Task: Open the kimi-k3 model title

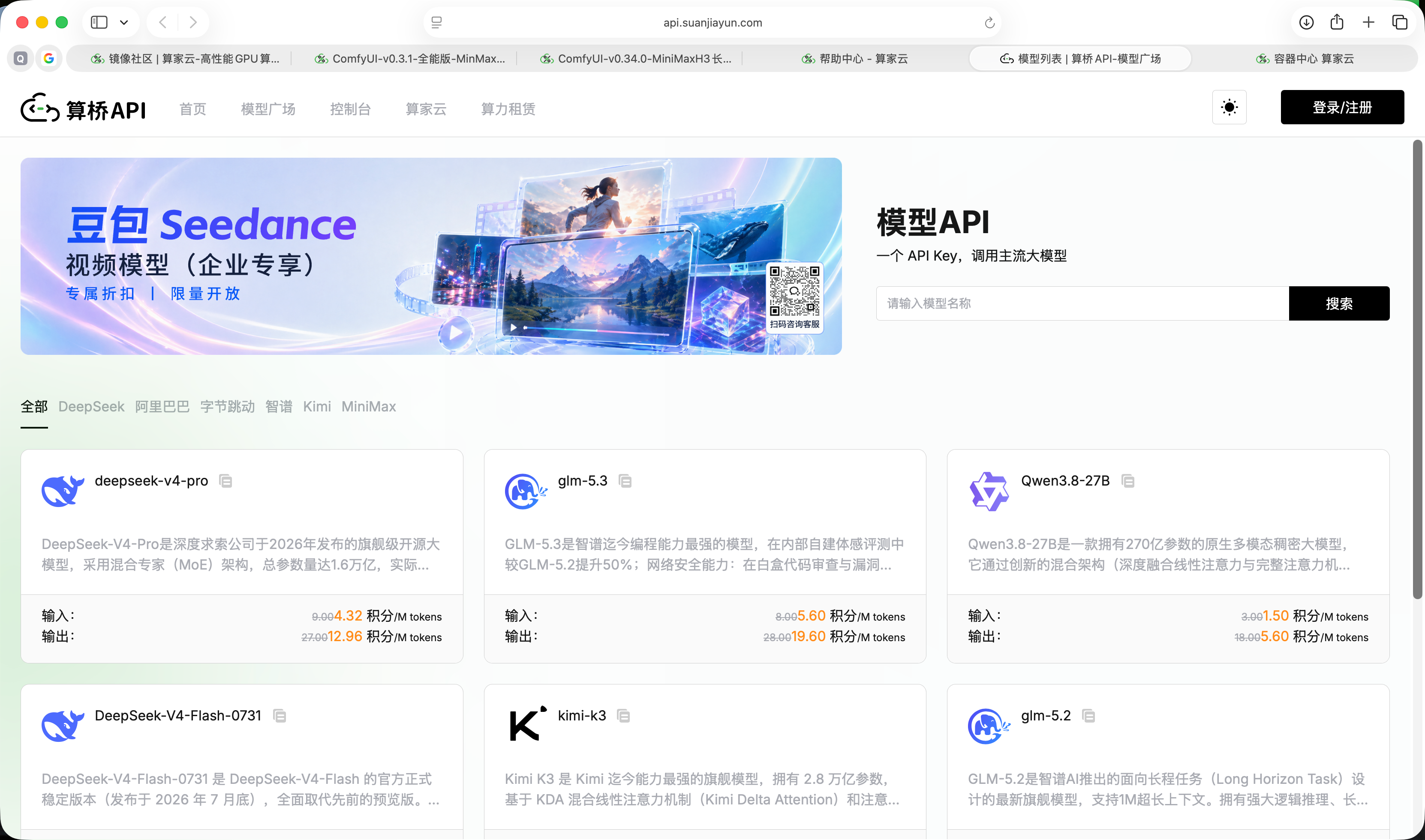Action: click(582, 715)
